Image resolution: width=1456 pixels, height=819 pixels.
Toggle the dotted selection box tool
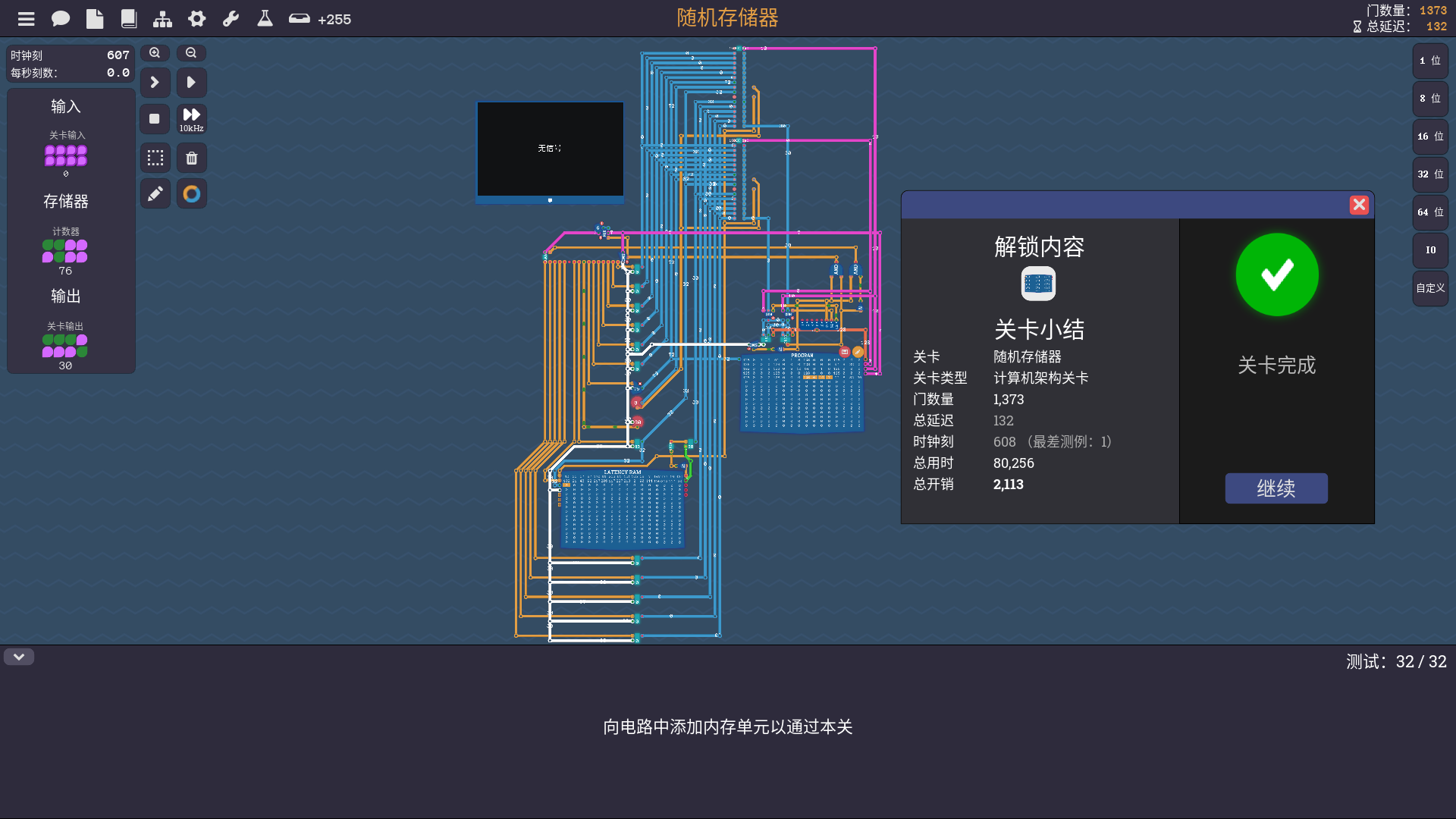pyautogui.click(x=155, y=158)
